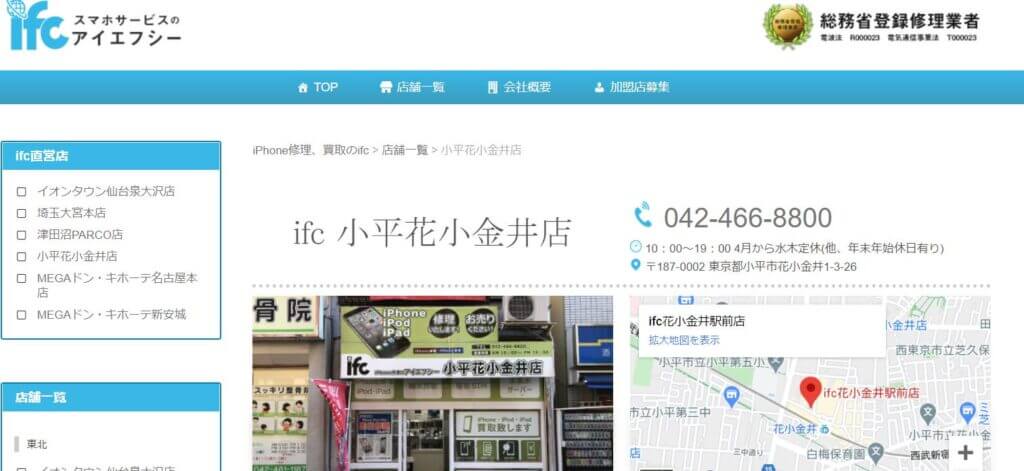Click breadcrumb link iPhone修理、買取のifc
The height and width of the screenshot is (471, 1024).
coord(311,150)
